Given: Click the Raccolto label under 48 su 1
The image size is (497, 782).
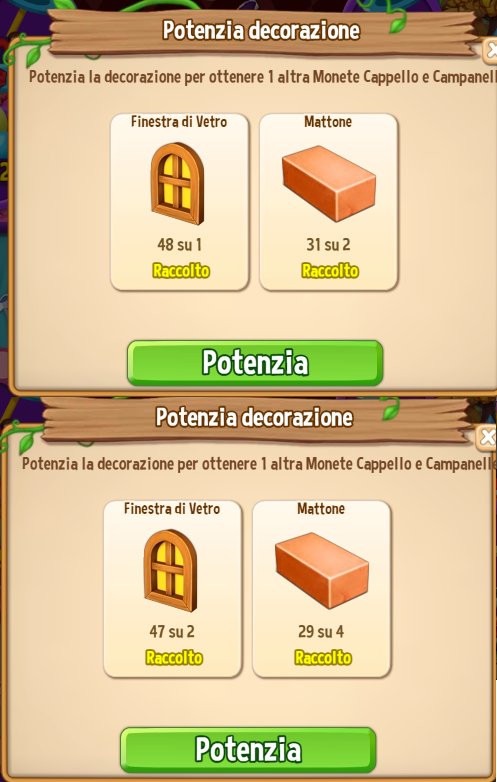Looking at the screenshot, I should click(180, 271).
